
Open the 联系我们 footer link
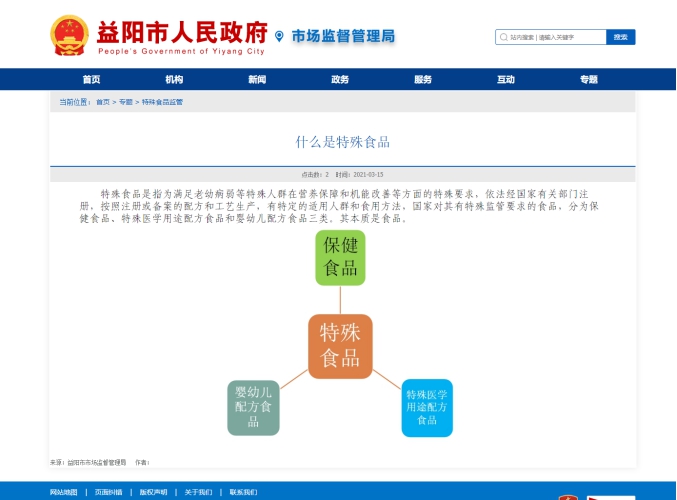point(243,492)
